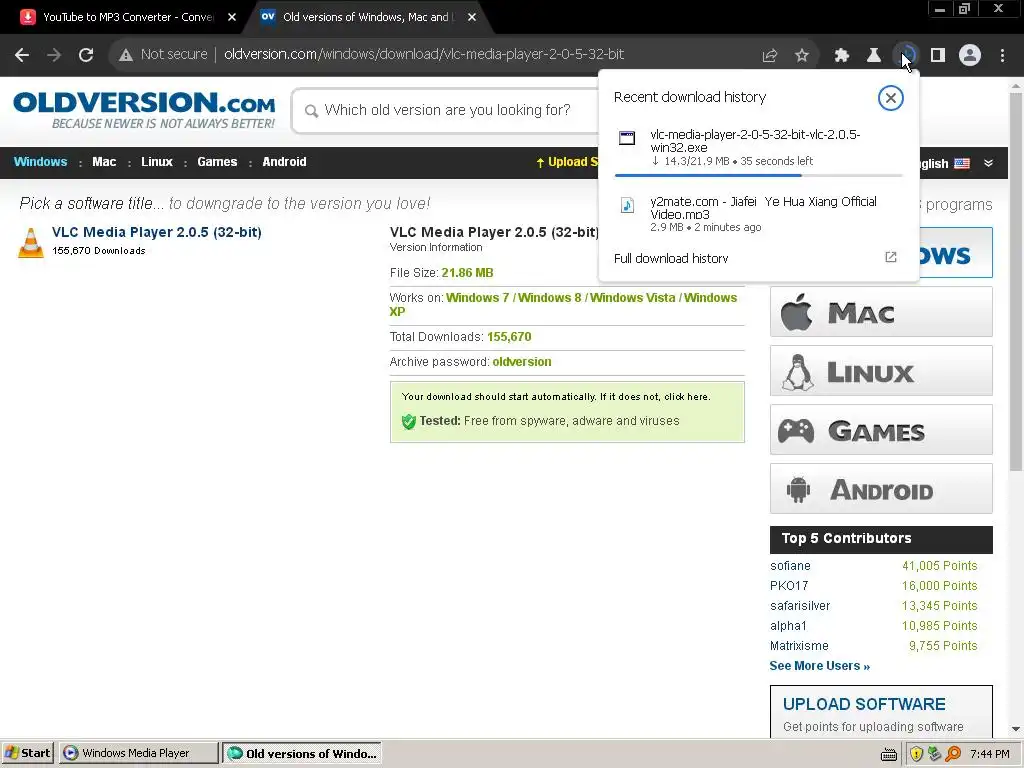Click the downloads progress toolbar icon

click(x=906, y=55)
